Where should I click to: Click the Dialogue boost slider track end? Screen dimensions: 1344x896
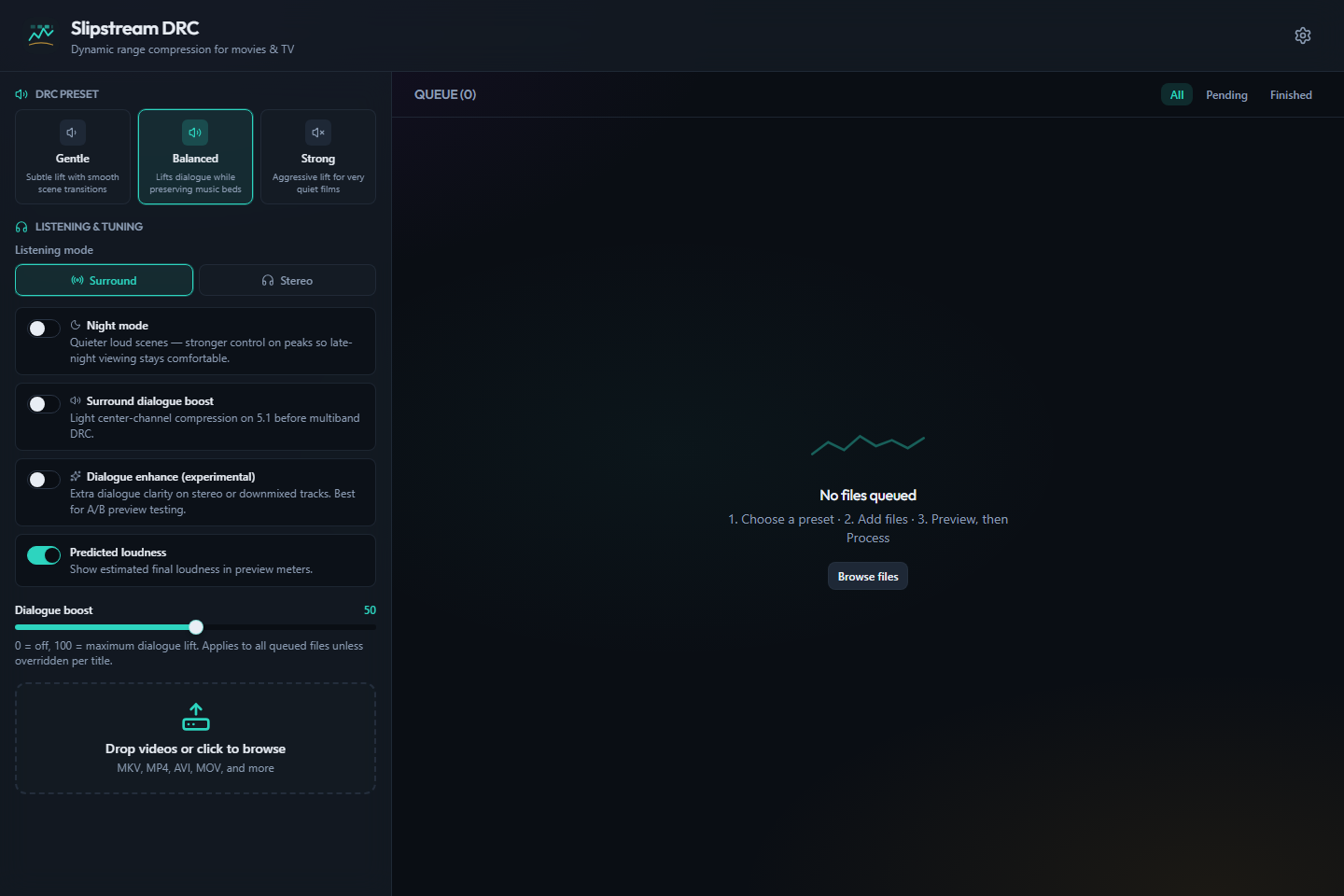[373, 627]
